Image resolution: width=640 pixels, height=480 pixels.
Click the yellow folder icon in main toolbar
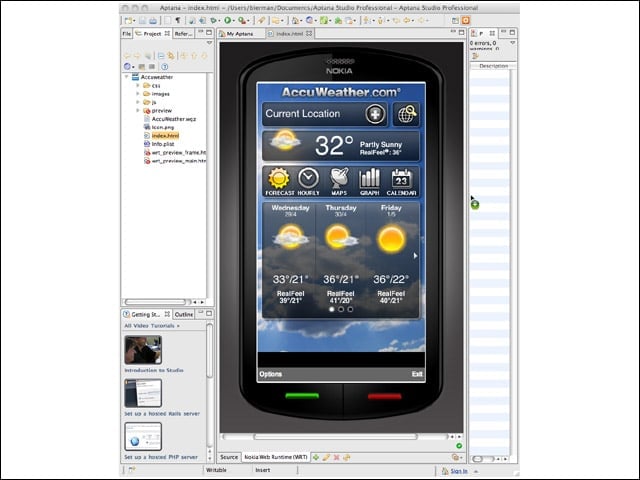point(276,20)
